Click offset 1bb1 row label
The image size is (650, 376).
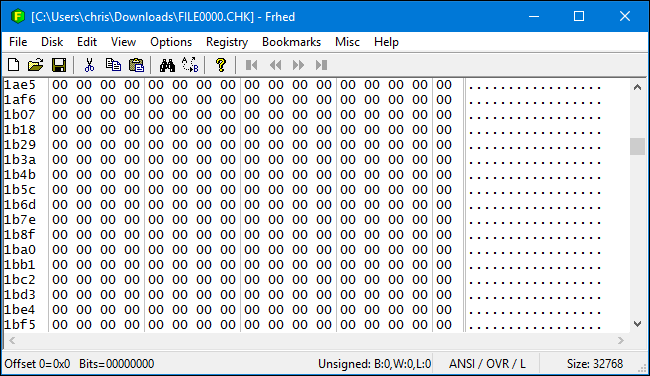pos(20,264)
